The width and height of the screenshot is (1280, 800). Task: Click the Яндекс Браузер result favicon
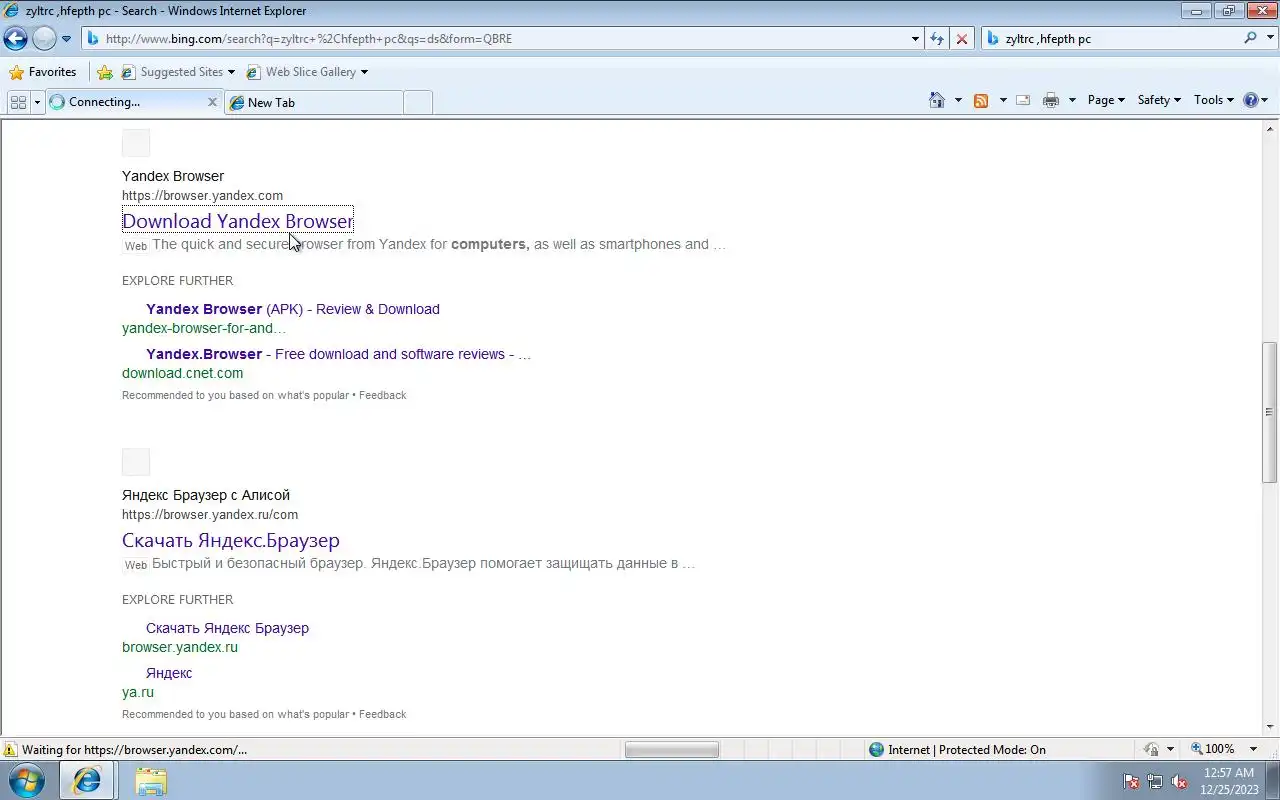click(x=136, y=462)
